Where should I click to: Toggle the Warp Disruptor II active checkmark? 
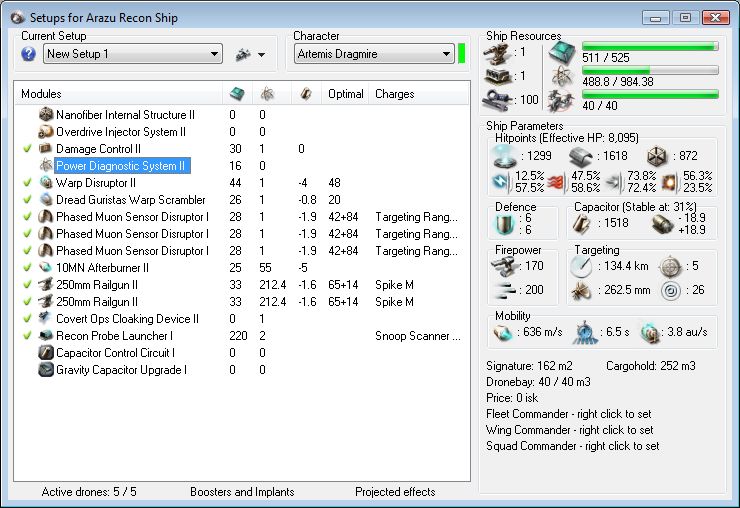pyautogui.click(x=27, y=182)
